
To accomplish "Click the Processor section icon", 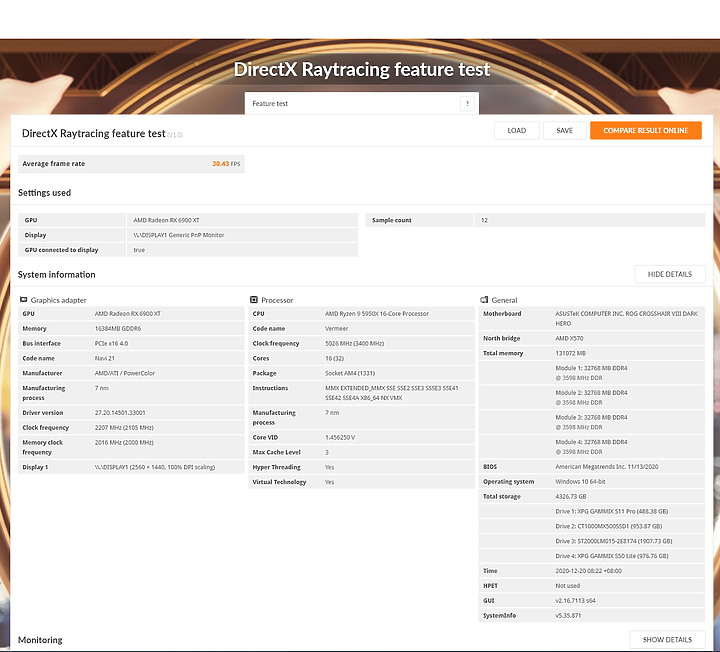I will click(x=254, y=300).
